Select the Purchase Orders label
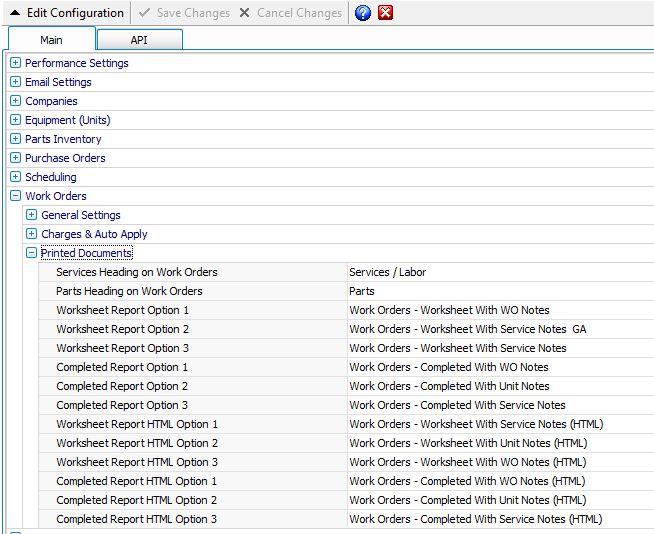 (65, 158)
